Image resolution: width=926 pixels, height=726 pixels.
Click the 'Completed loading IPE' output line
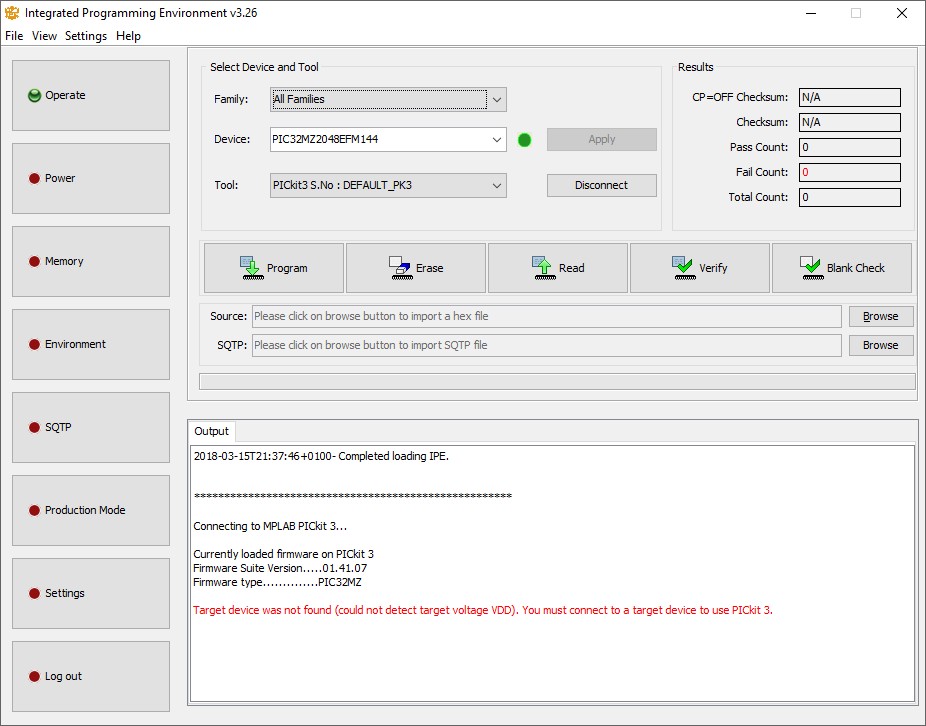pyautogui.click(x=321, y=457)
